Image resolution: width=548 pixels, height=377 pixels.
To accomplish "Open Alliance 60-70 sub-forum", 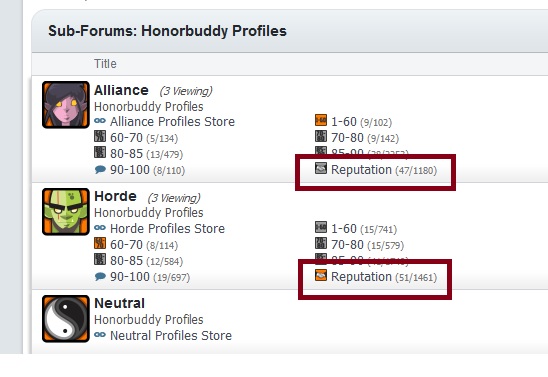I will pyautogui.click(x=127, y=138).
